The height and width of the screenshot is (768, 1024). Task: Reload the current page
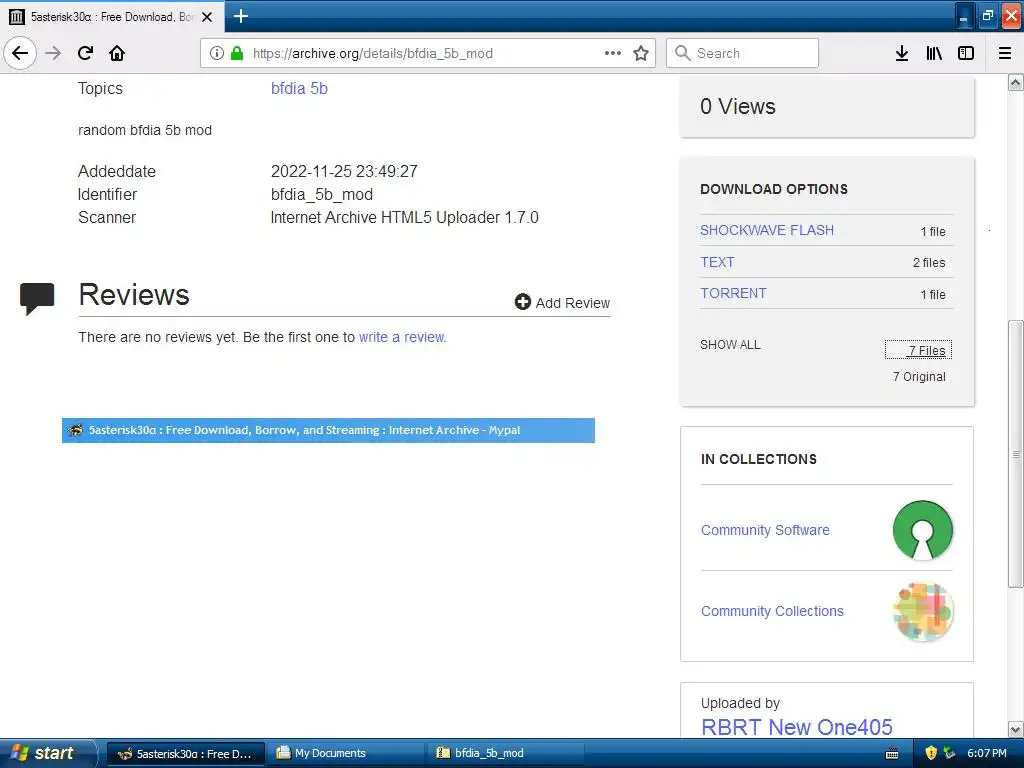[85, 53]
